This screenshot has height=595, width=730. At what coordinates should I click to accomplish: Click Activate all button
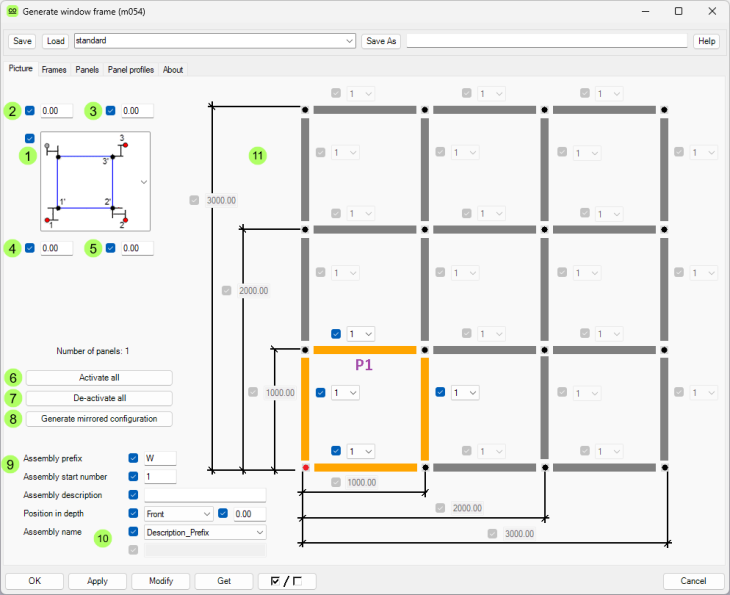pos(99,378)
